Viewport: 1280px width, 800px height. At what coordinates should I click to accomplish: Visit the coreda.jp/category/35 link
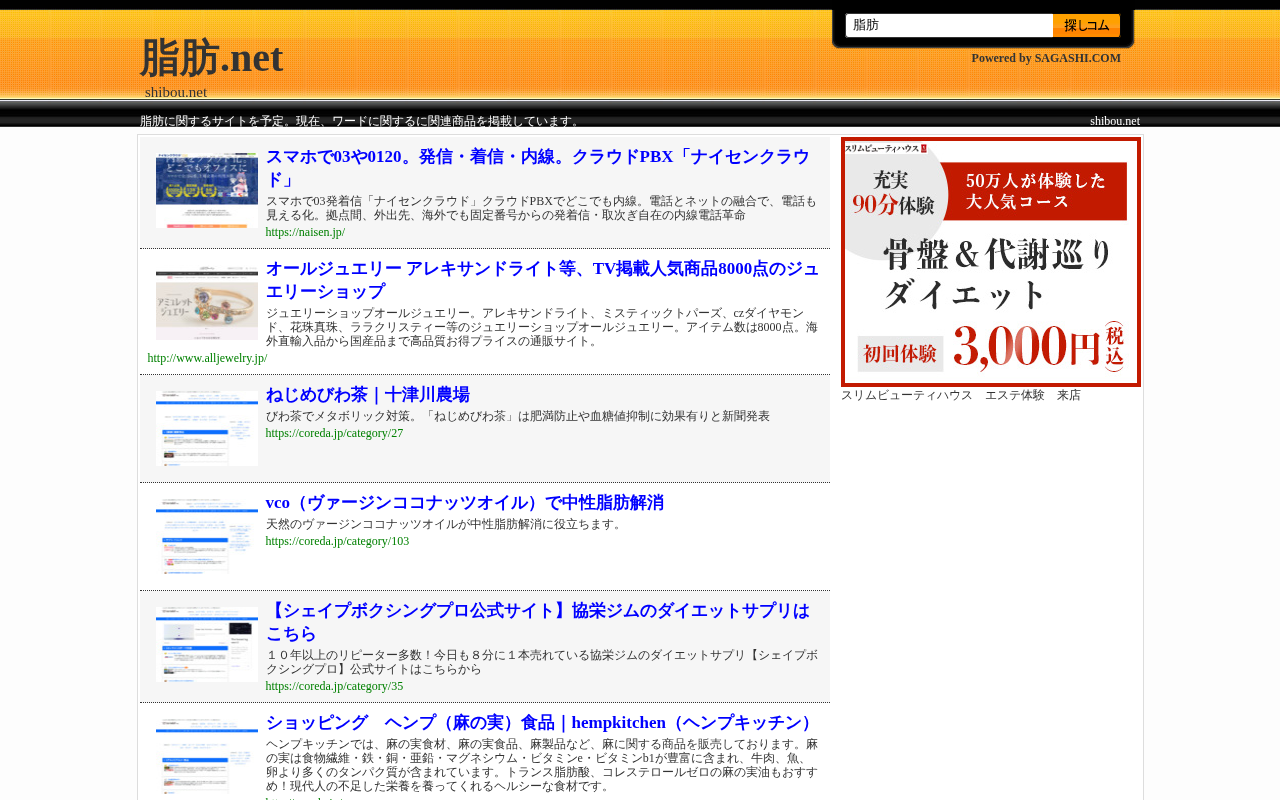tap(334, 686)
